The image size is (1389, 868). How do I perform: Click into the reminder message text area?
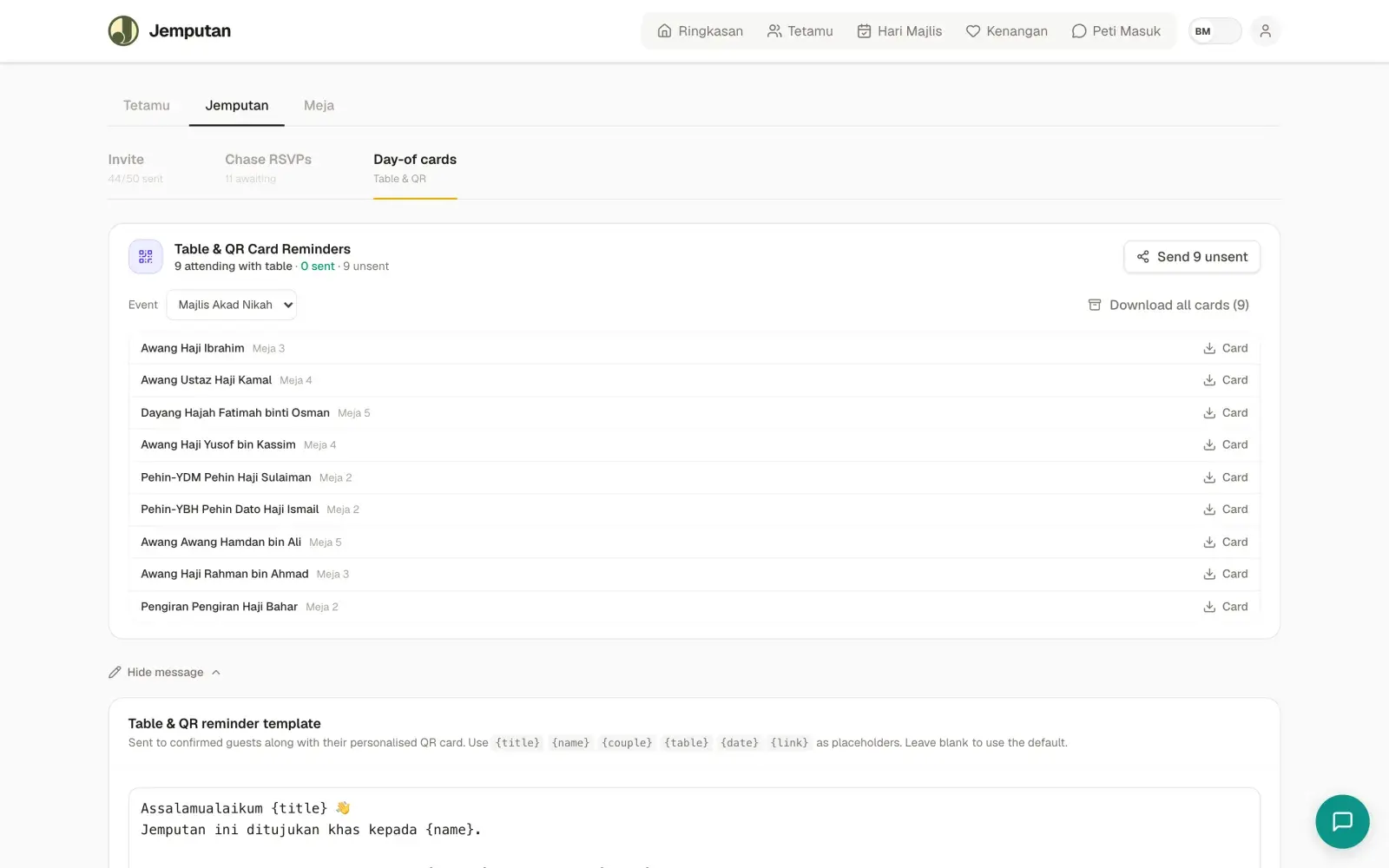pos(694,827)
